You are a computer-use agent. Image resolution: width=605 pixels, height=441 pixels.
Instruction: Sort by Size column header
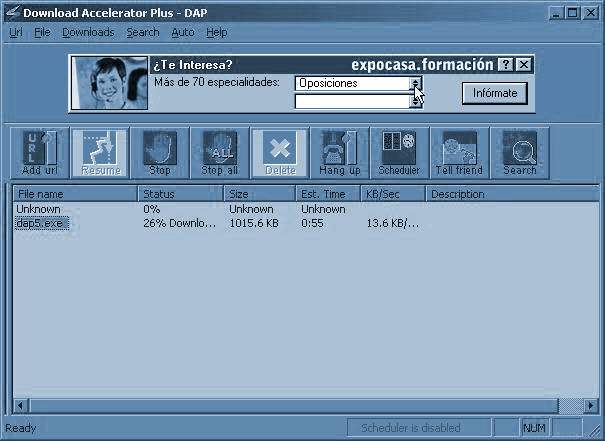[260, 194]
